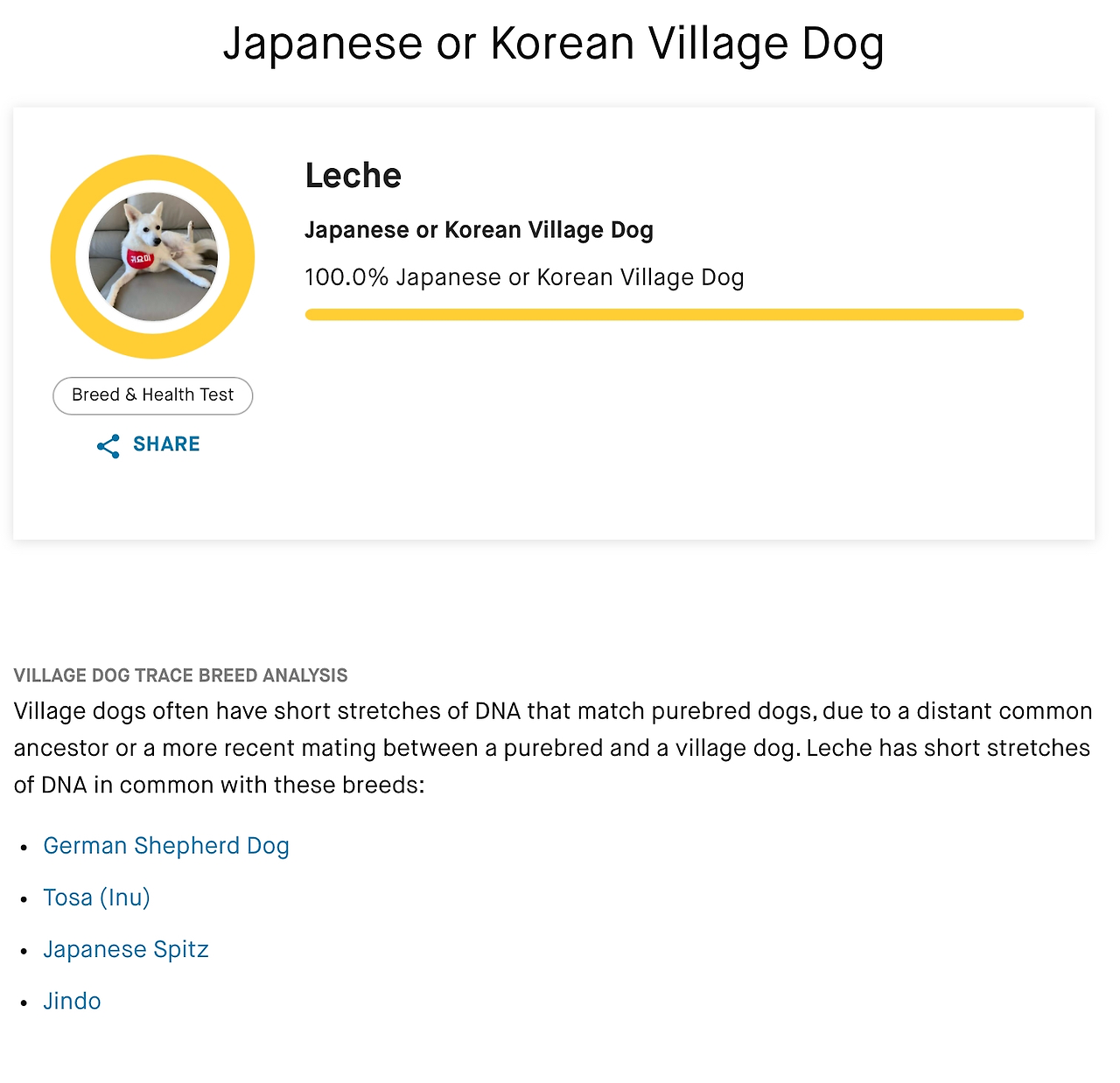Visit the Japanese Spitz breed link

(x=126, y=949)
